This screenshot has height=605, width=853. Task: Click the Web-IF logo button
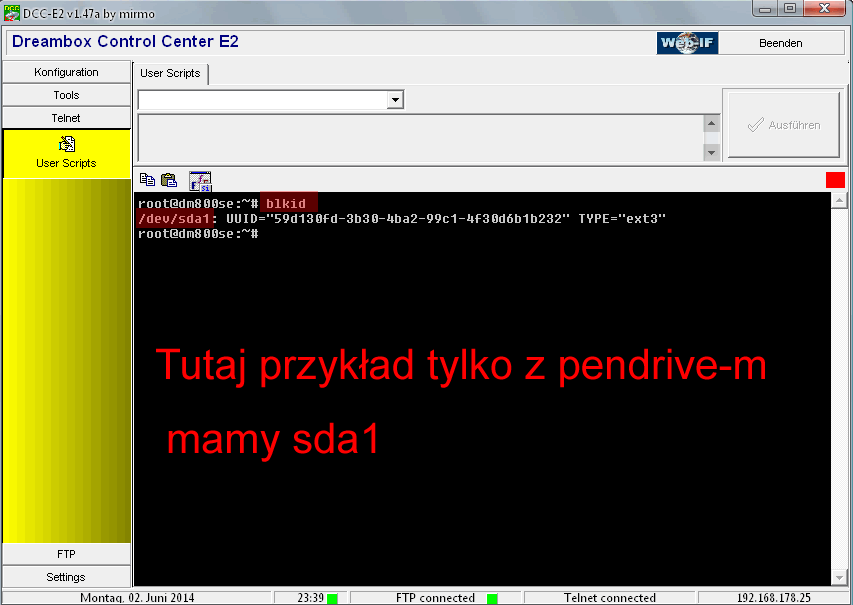686,43
